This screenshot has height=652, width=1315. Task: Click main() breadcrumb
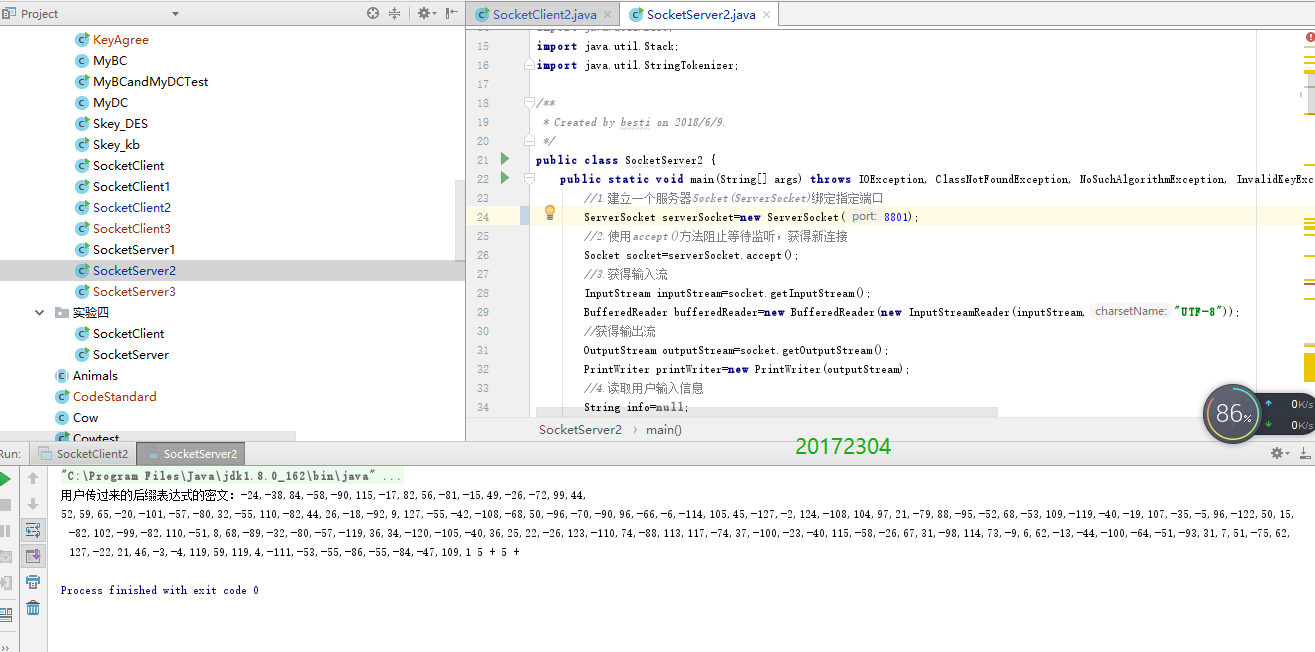tap(664, 429)
